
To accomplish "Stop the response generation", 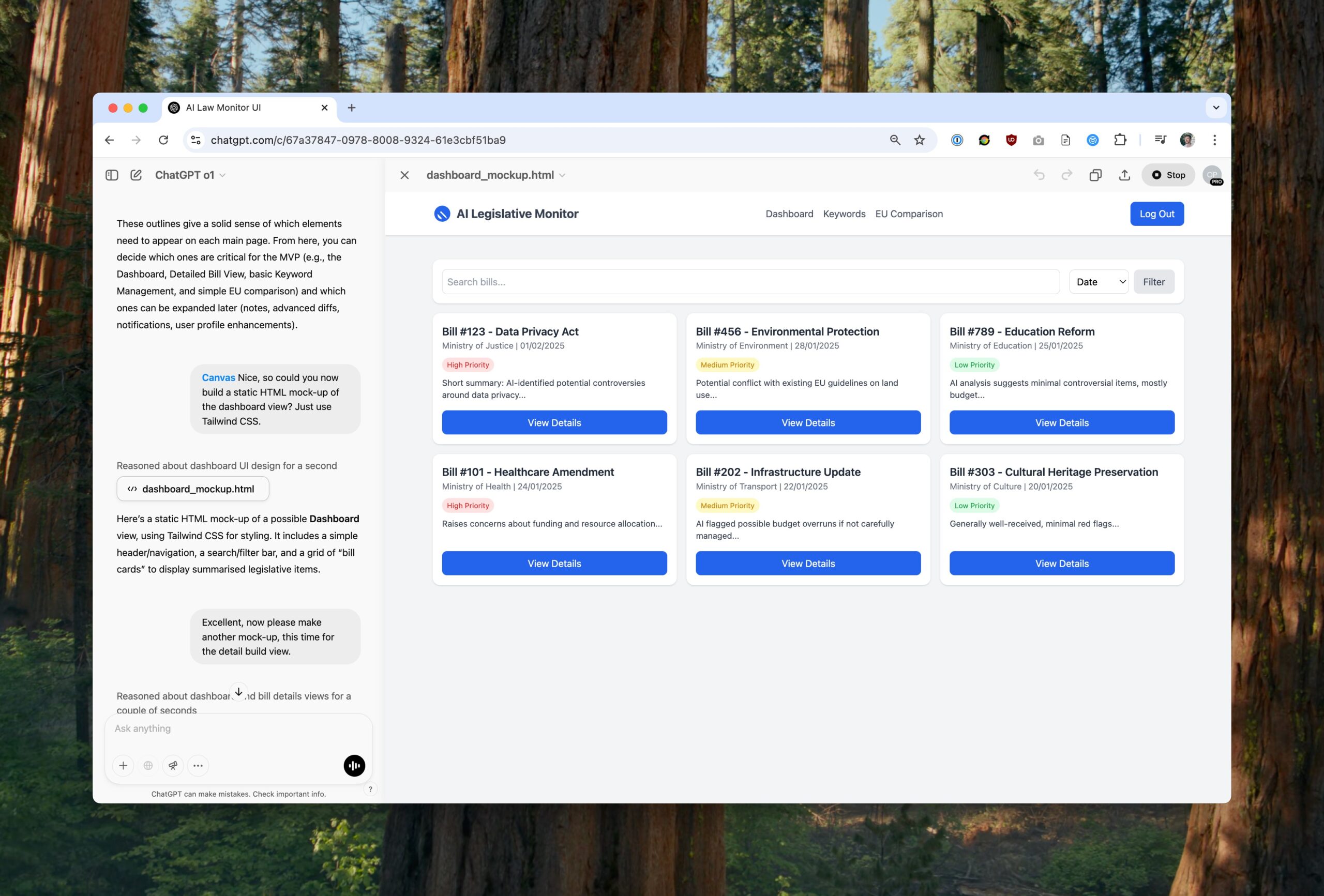I will pyautogui.click(x=1168, y=175).
